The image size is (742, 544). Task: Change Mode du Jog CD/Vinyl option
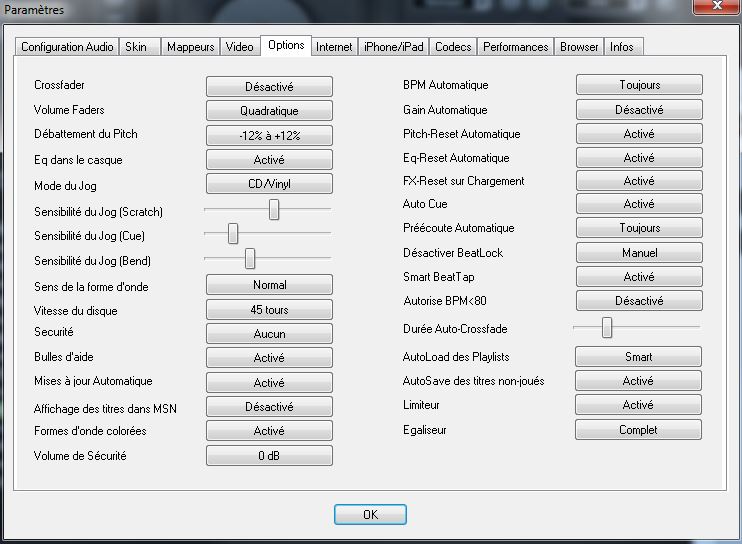(269, 184)
